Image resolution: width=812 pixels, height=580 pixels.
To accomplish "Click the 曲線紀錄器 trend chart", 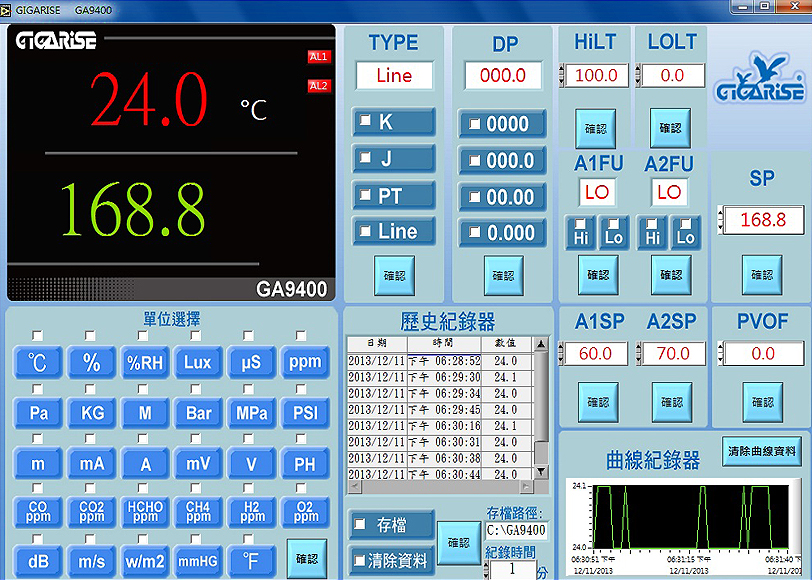I will click(x=689, y=517).
